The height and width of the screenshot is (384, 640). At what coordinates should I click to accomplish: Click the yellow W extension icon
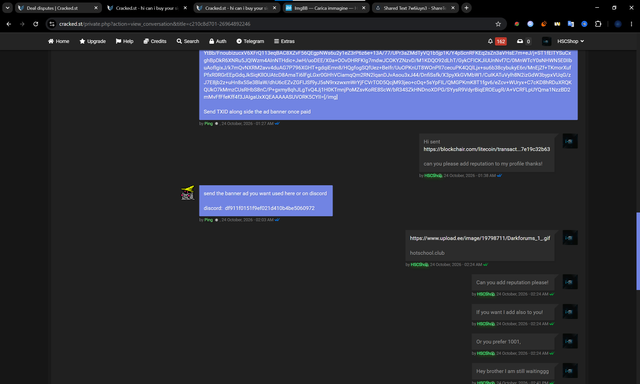[x=557, y=24]
